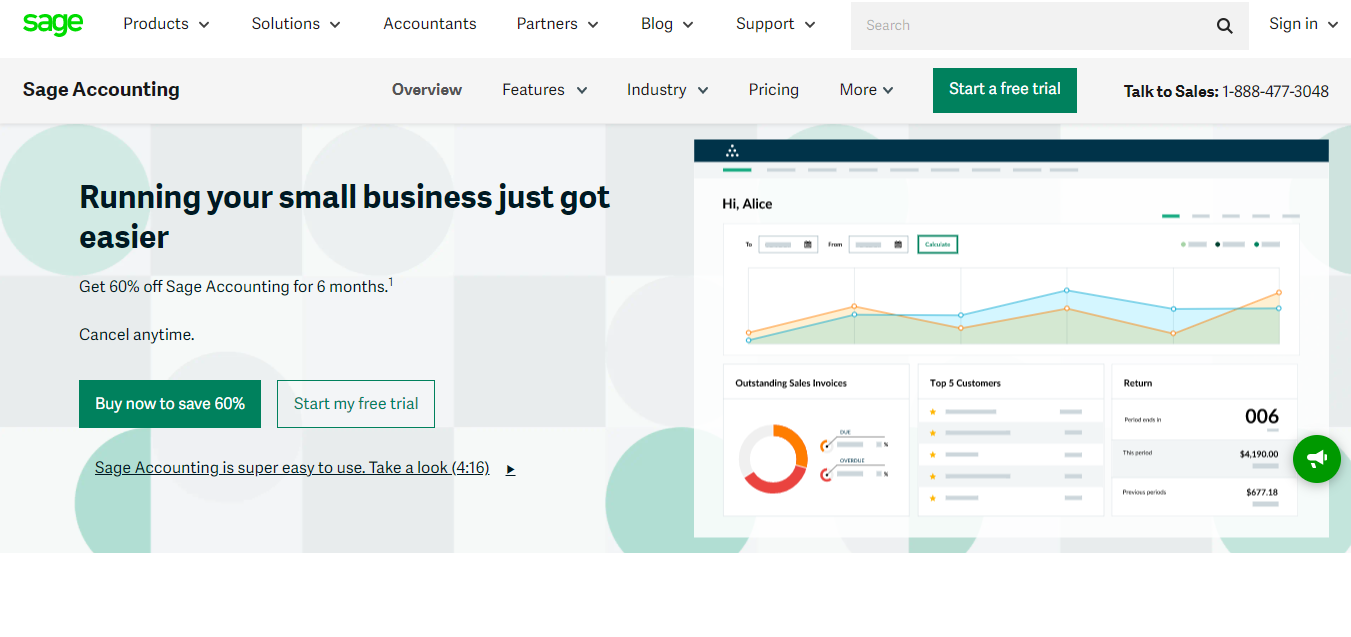Image resolution: width=1351 pixels, height=637 pixels.
Task: Click the Start a free trial button
Action: click(x=1005, y=90)
